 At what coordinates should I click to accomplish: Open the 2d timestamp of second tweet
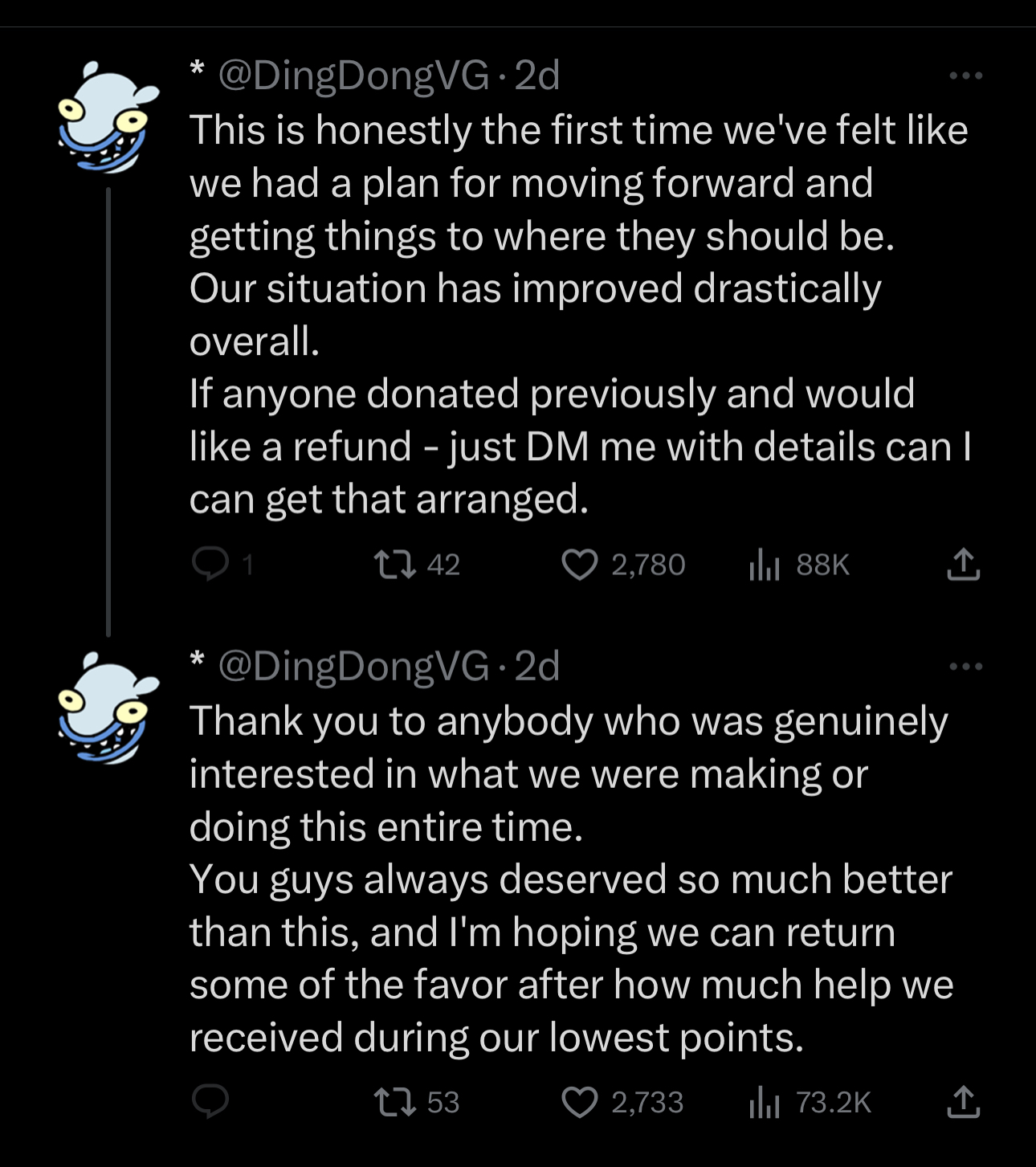point(536,666)
